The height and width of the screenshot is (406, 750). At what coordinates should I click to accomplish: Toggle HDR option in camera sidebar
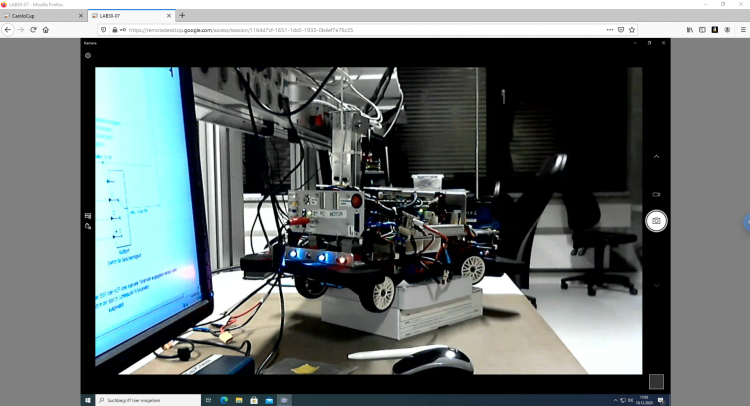pos(88,215)
